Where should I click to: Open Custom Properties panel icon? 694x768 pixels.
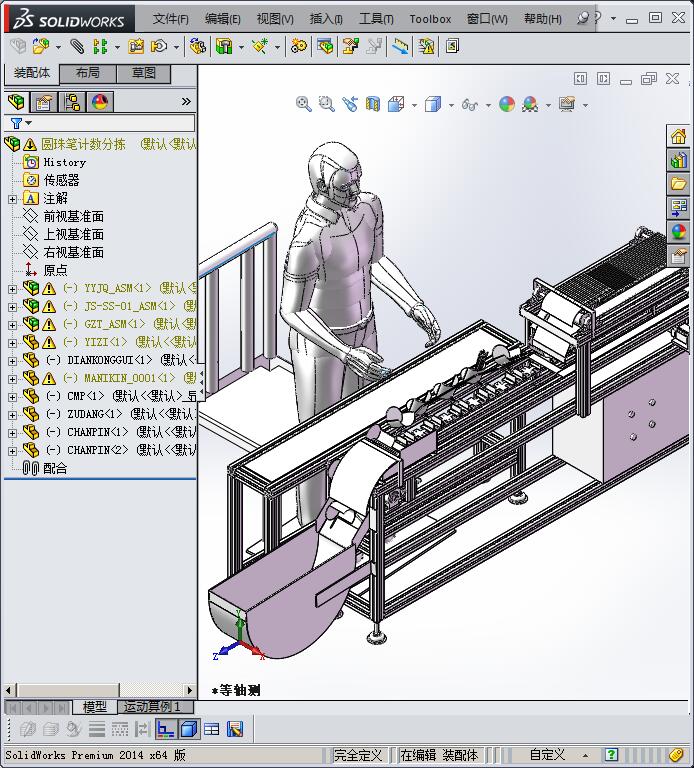point(678,256)
